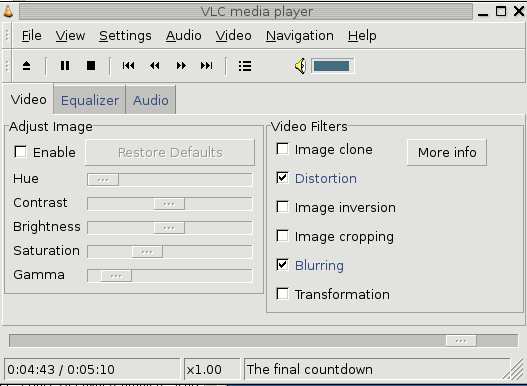Click the rewind (slower) icon
This screenshot has width=527, height=386.
click(155, 66)
